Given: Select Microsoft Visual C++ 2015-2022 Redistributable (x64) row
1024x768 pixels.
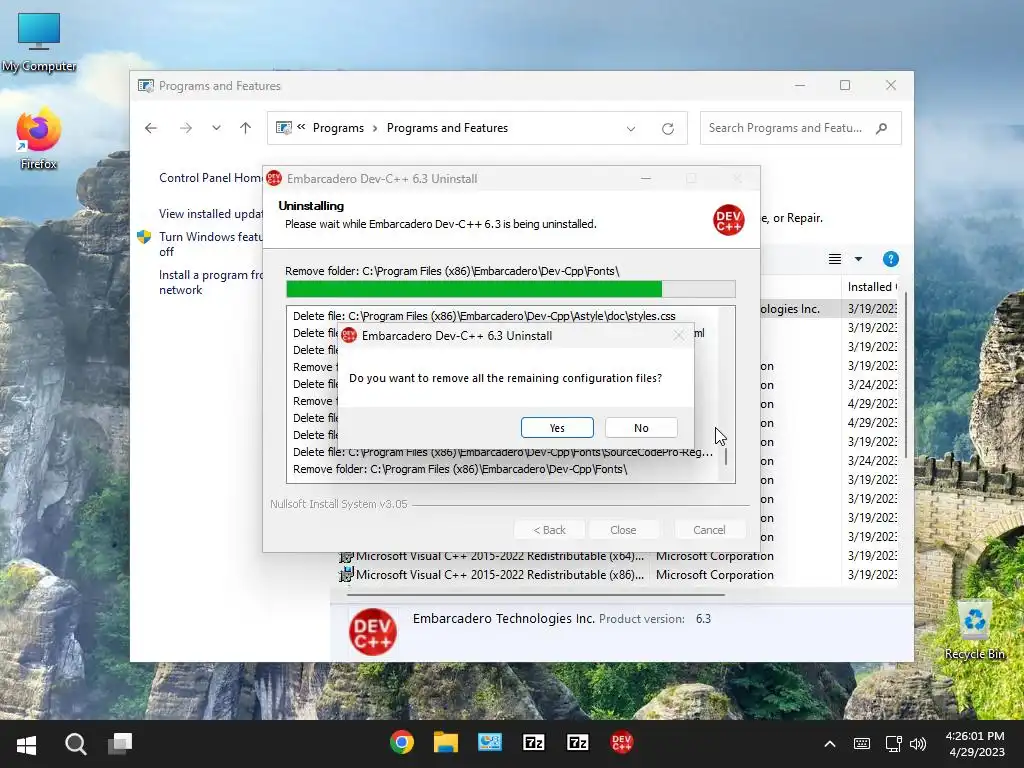Looking at the screenshot, I should coord(617,556).
